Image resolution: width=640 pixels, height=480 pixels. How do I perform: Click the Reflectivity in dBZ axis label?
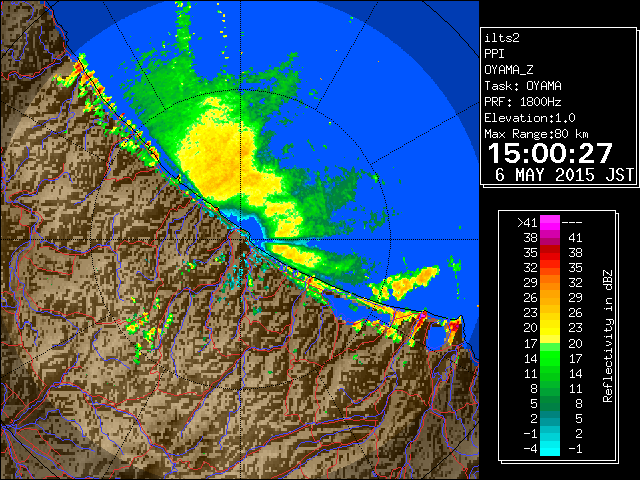(608, 336)
